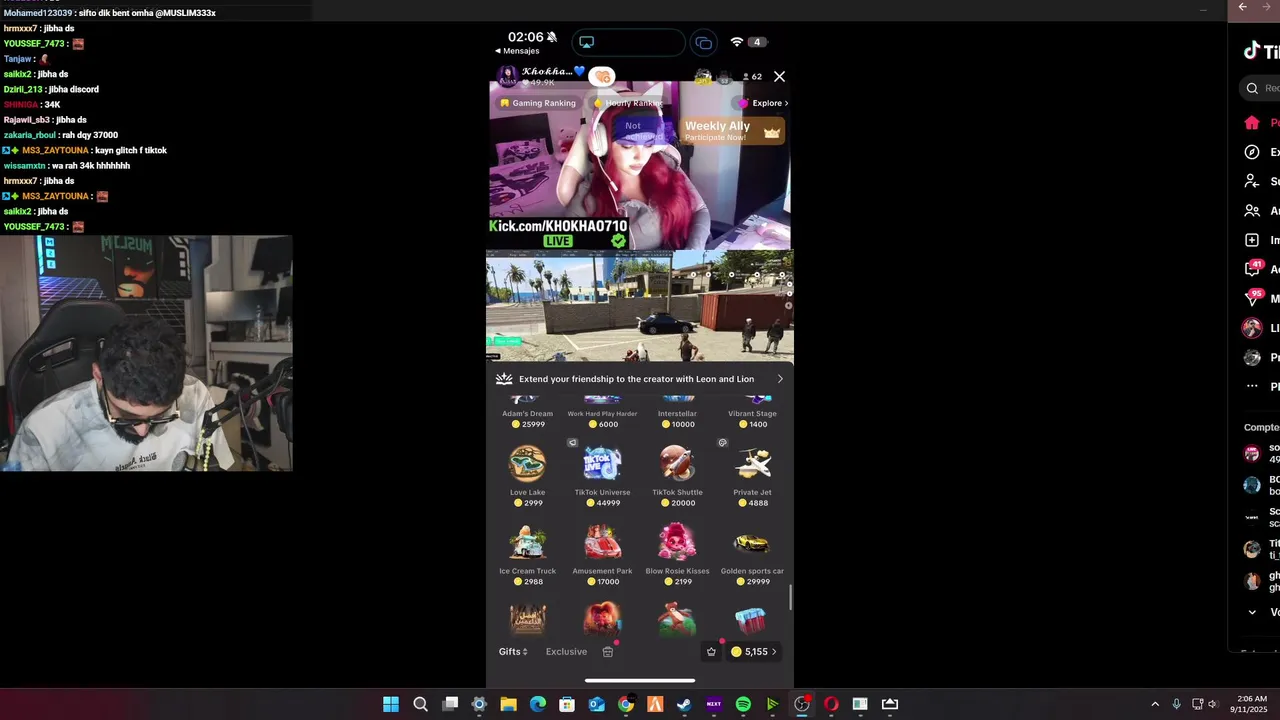Click the Weekly Ally banner

tap(733, 130)
